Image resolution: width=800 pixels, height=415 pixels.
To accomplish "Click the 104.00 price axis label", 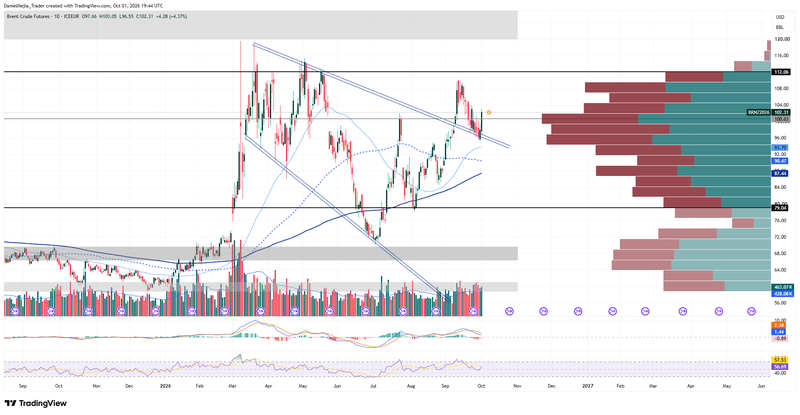I will coord(782,105).
